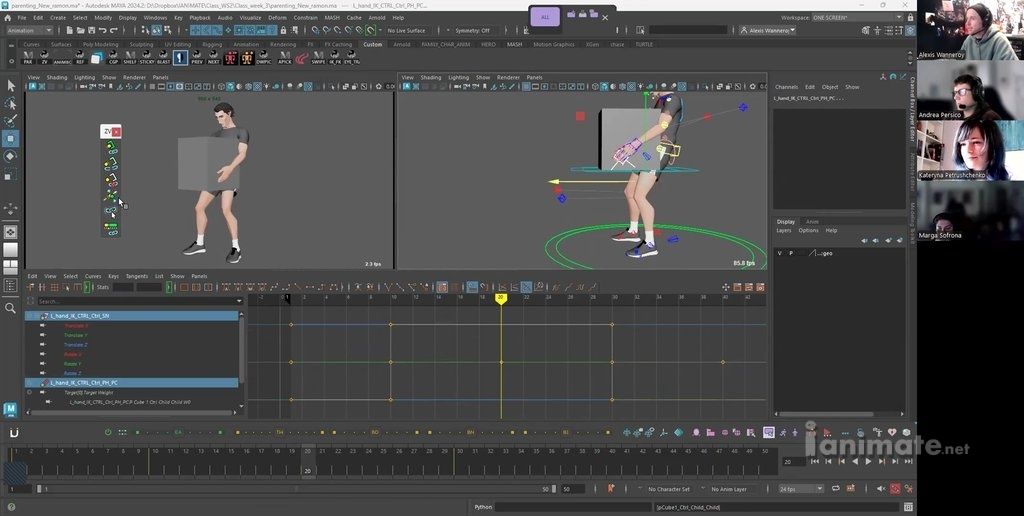Toggle mute on Translate X channel

[43, 325]
